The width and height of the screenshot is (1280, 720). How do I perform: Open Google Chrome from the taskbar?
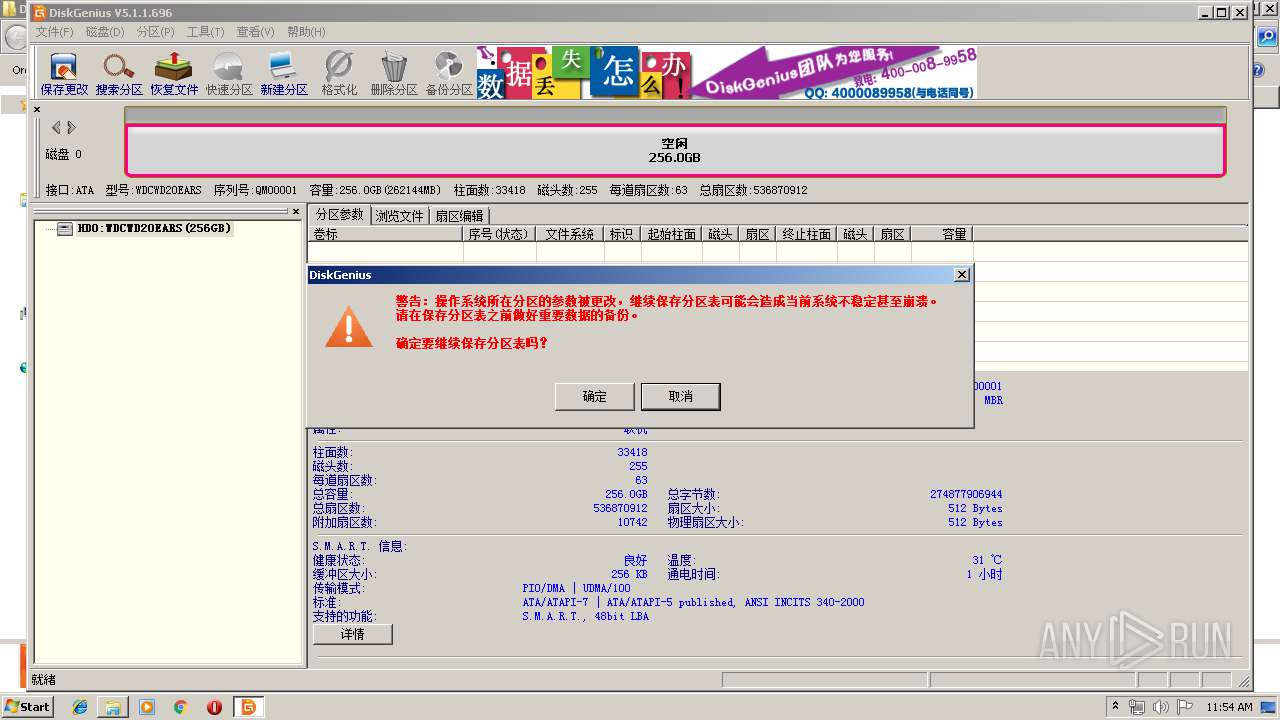click(181, 707)
